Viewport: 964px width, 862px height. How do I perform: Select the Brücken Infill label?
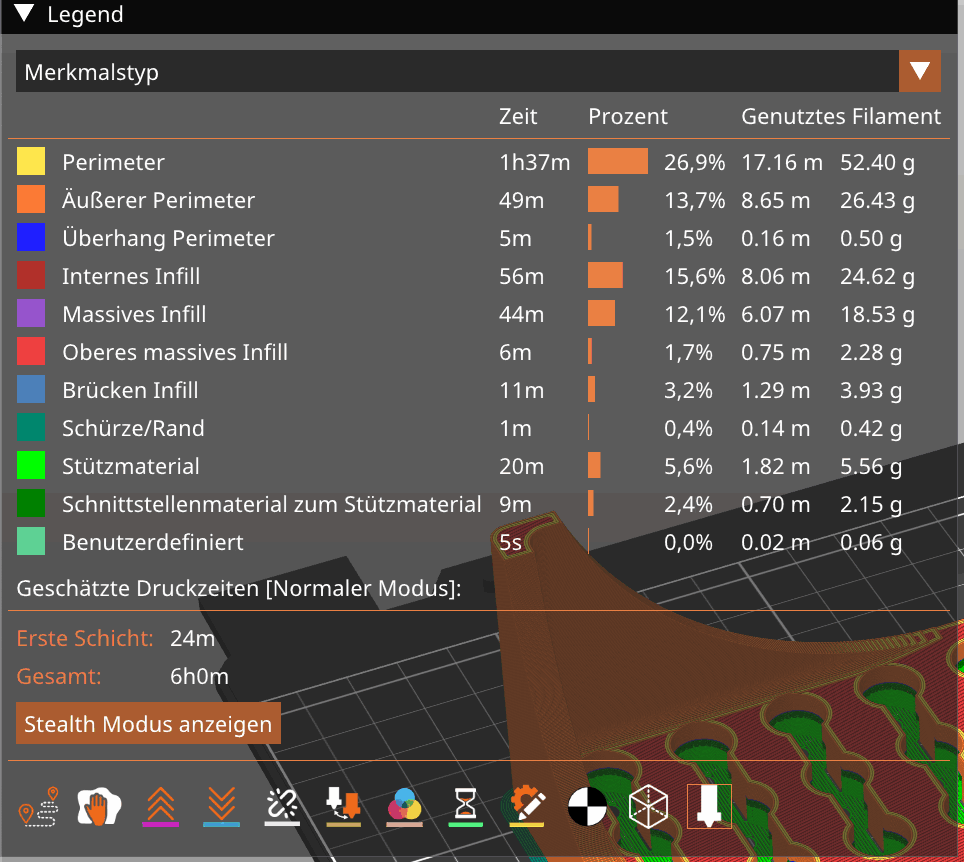pos(130,390)
